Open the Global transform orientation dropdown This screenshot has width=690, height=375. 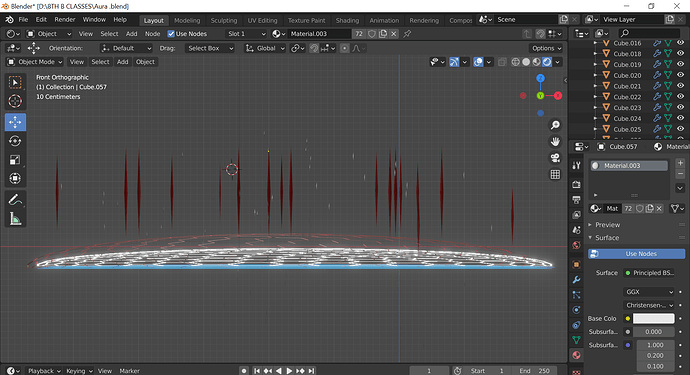point(265,48)
